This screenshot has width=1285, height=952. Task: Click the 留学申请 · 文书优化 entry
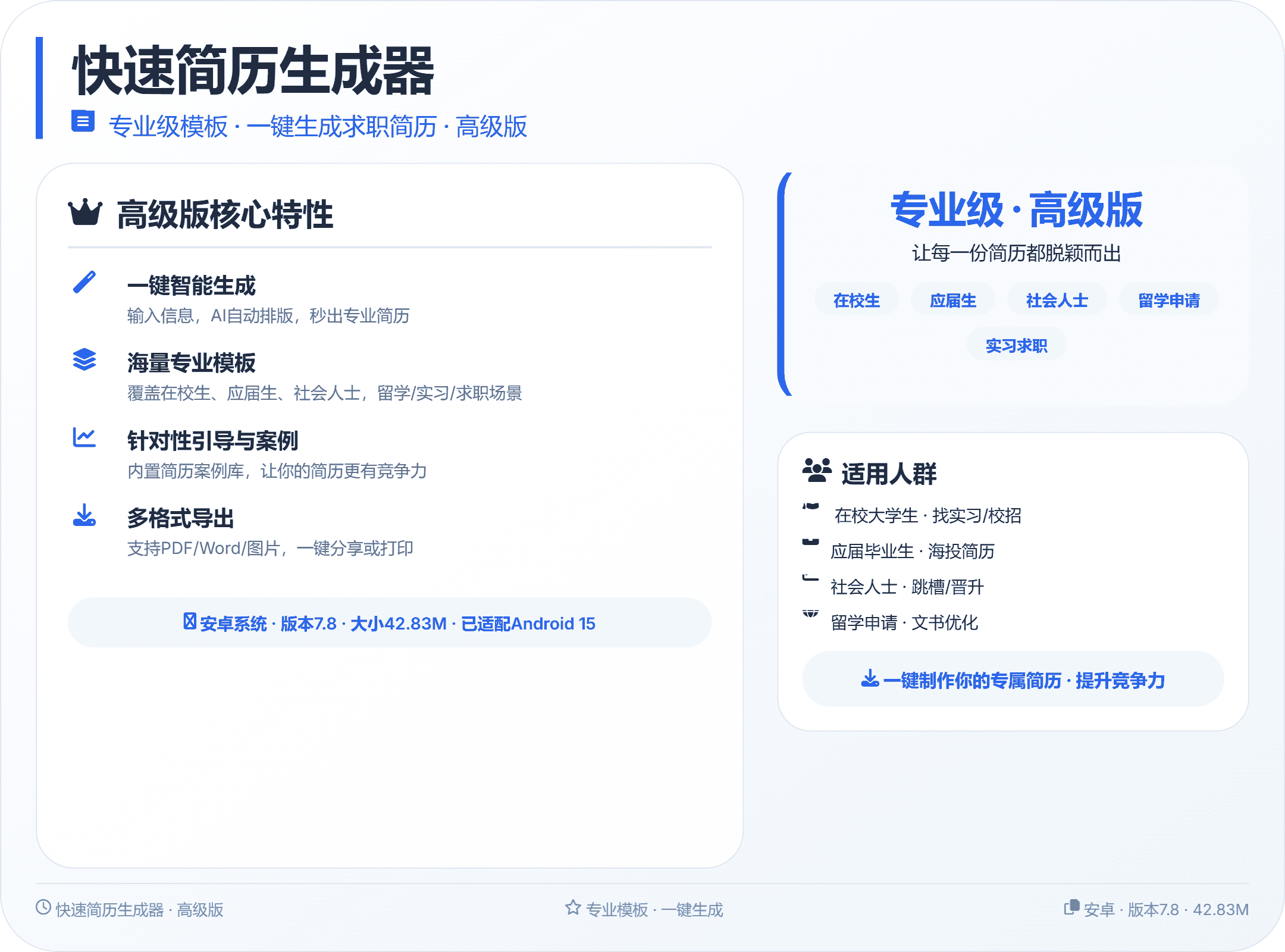904,622
